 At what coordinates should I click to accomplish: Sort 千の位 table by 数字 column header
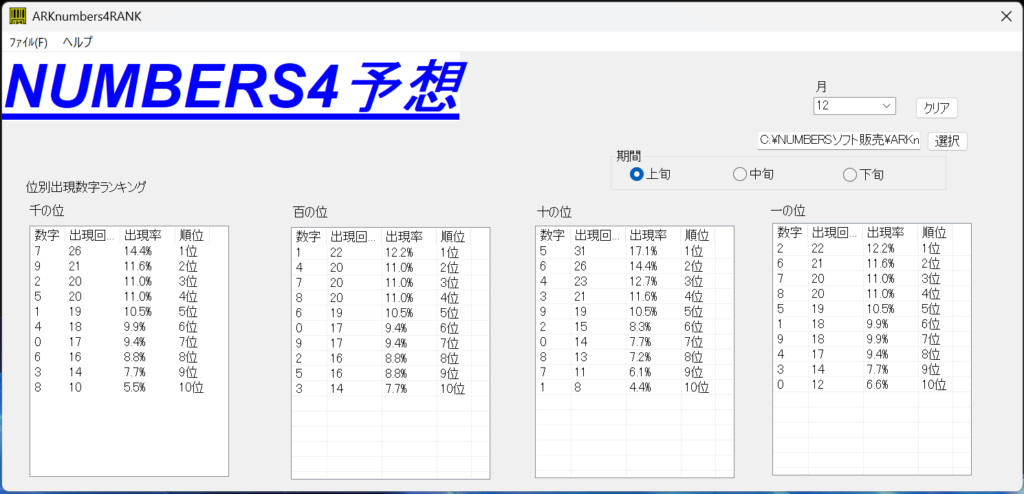point(47,235)
